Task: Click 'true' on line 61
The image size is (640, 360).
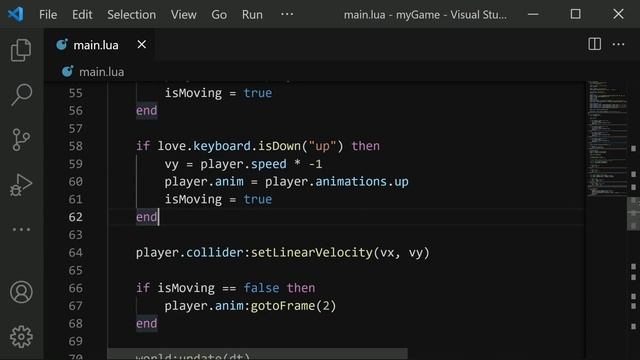Action: [x=258, y=200]
